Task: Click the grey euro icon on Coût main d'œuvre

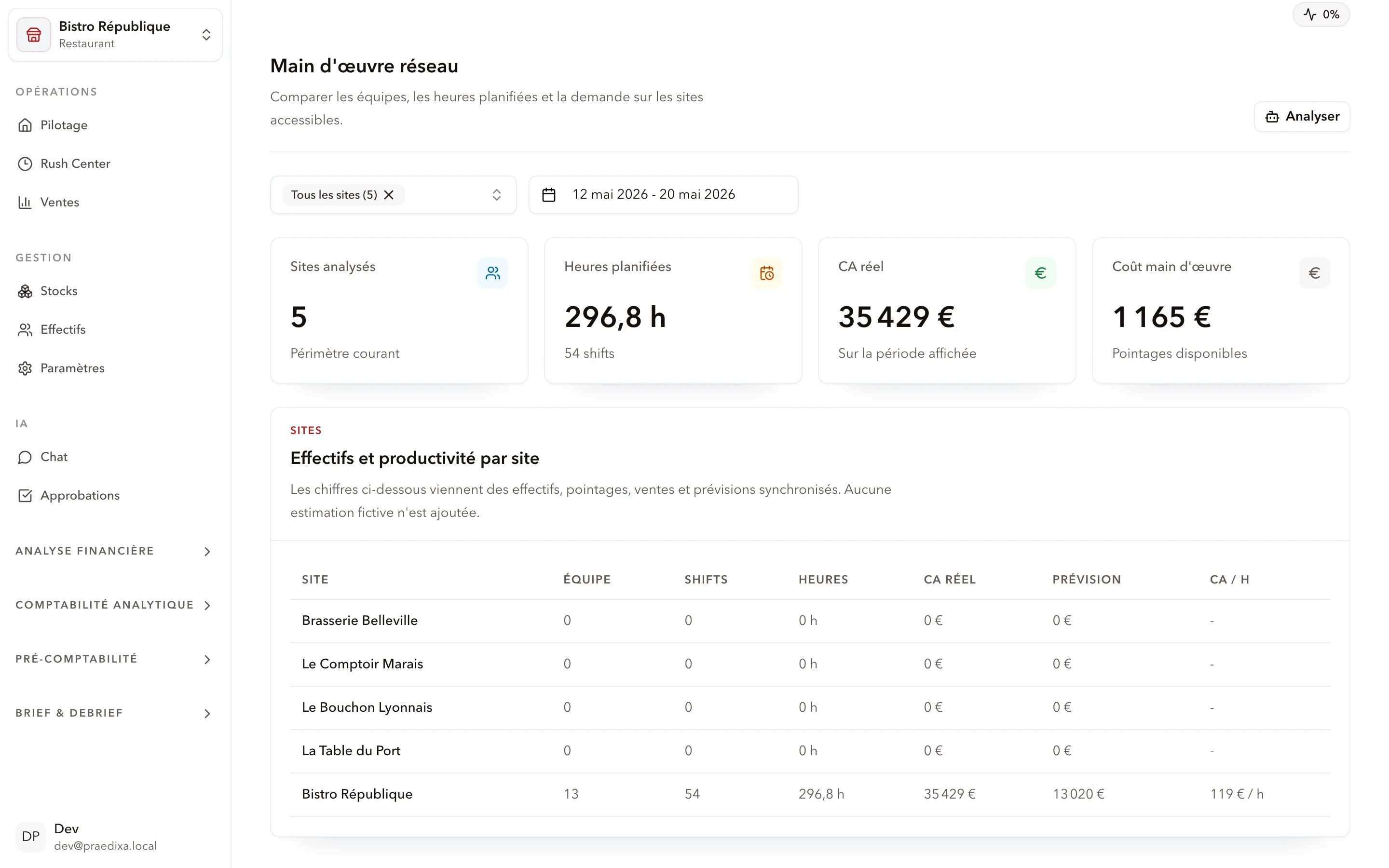Action: 1314,272
